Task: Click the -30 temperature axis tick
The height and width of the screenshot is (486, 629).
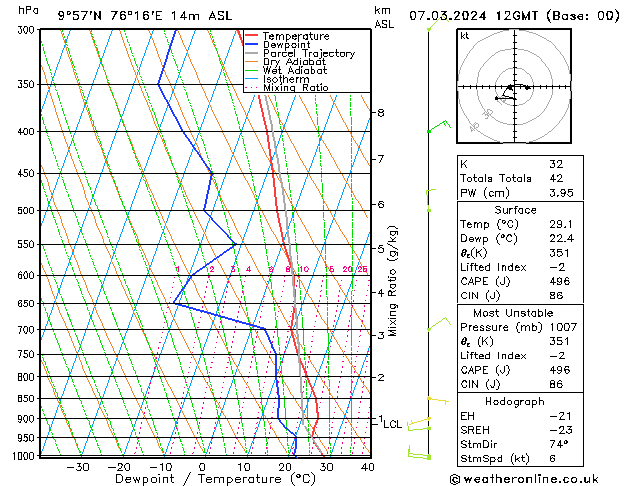Action: pyautogui.click(x=77, y=467)
